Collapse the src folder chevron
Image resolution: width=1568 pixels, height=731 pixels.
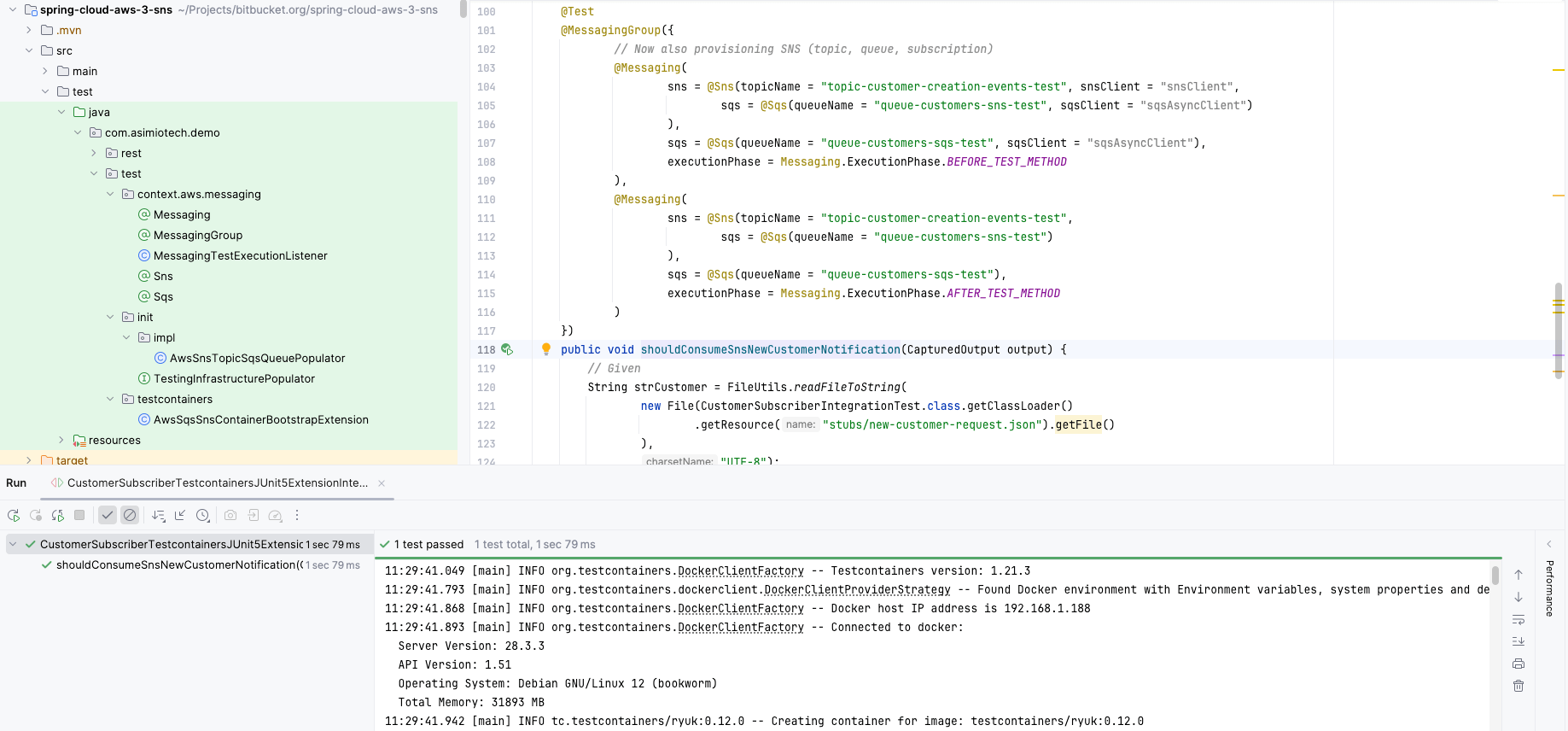(29, 50)
